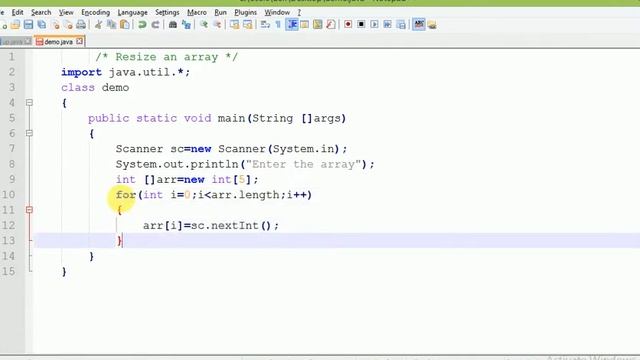Viewport: 640px width, 360px height.
Task: Collapse the for loop fold marker on line 11
Action: click(x=29, y=210)
